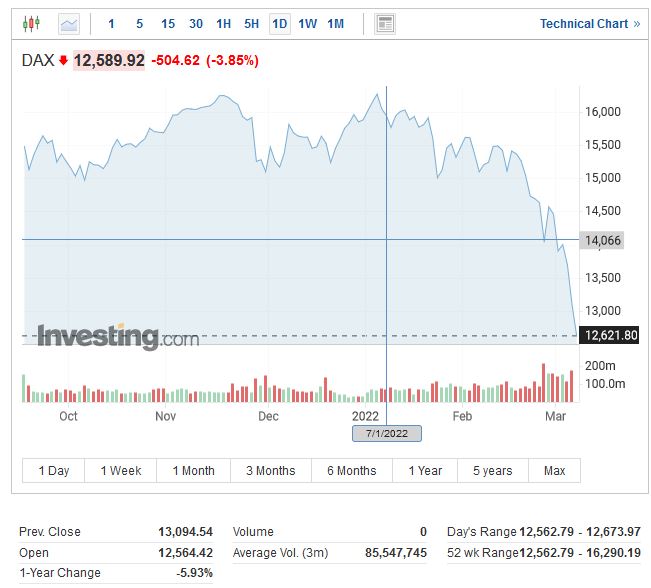This screenshot has height=588, width=651.
Task: Select the area chart type icon
Action: tap(68, 23)
